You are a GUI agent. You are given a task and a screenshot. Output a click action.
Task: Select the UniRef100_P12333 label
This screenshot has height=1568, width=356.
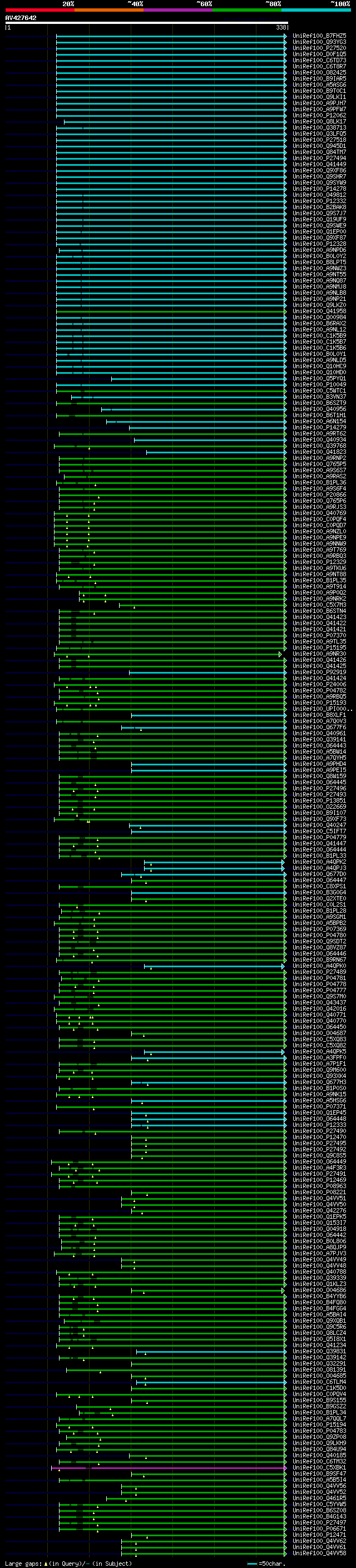tap(319, 1125)
